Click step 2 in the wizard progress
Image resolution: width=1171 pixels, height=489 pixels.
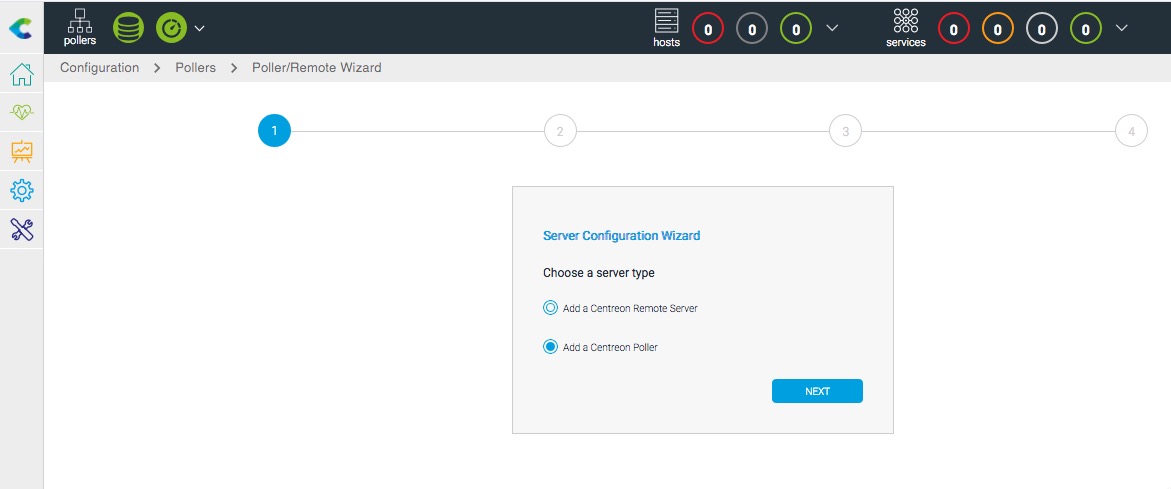tap(560, 131)
